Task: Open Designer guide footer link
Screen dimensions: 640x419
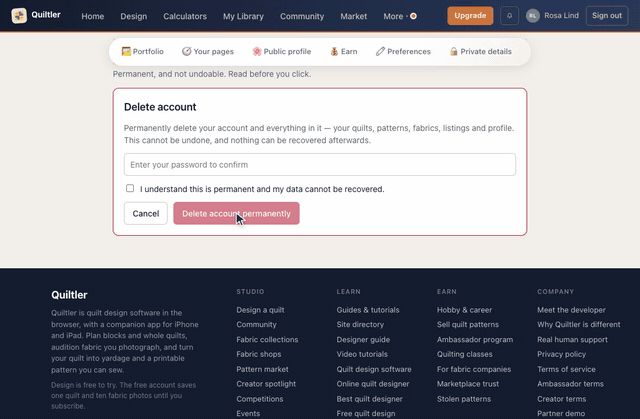Action: point(363,339)
